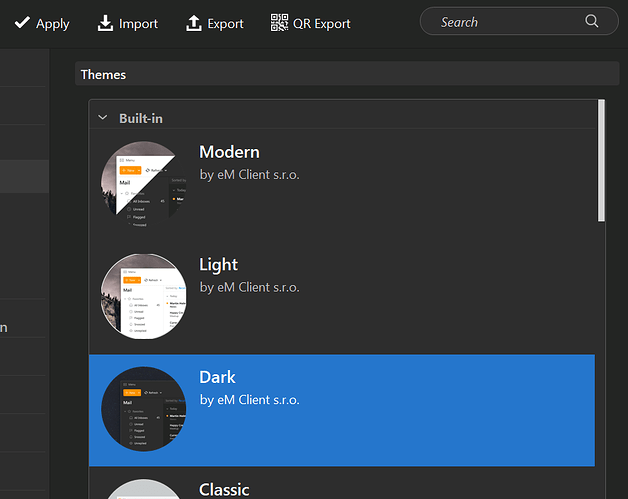628x499 pixels.
Task: Select the Modern theme title
Action: point(229,152)
